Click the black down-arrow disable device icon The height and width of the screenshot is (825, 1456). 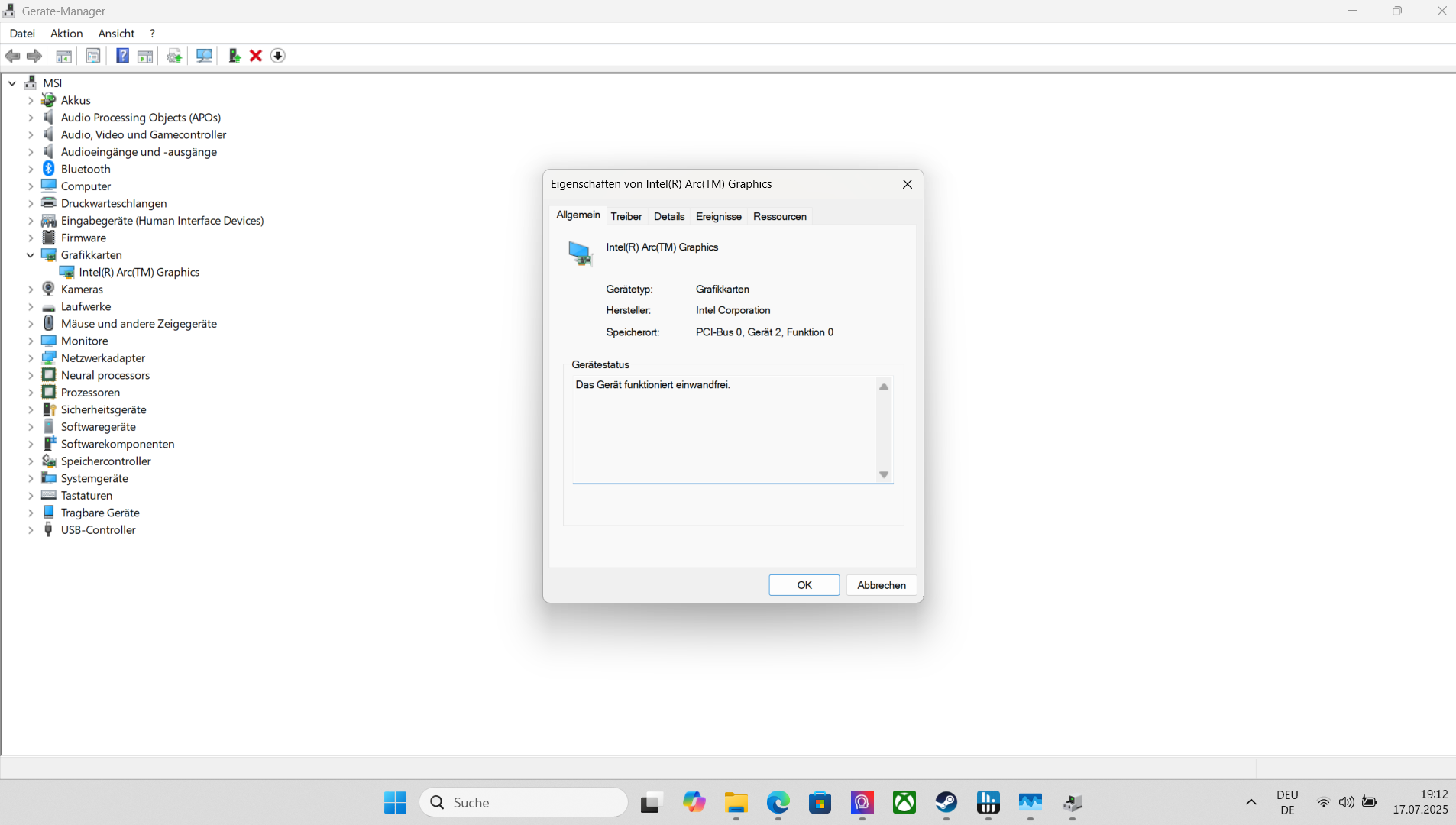(x=278, y=56)
